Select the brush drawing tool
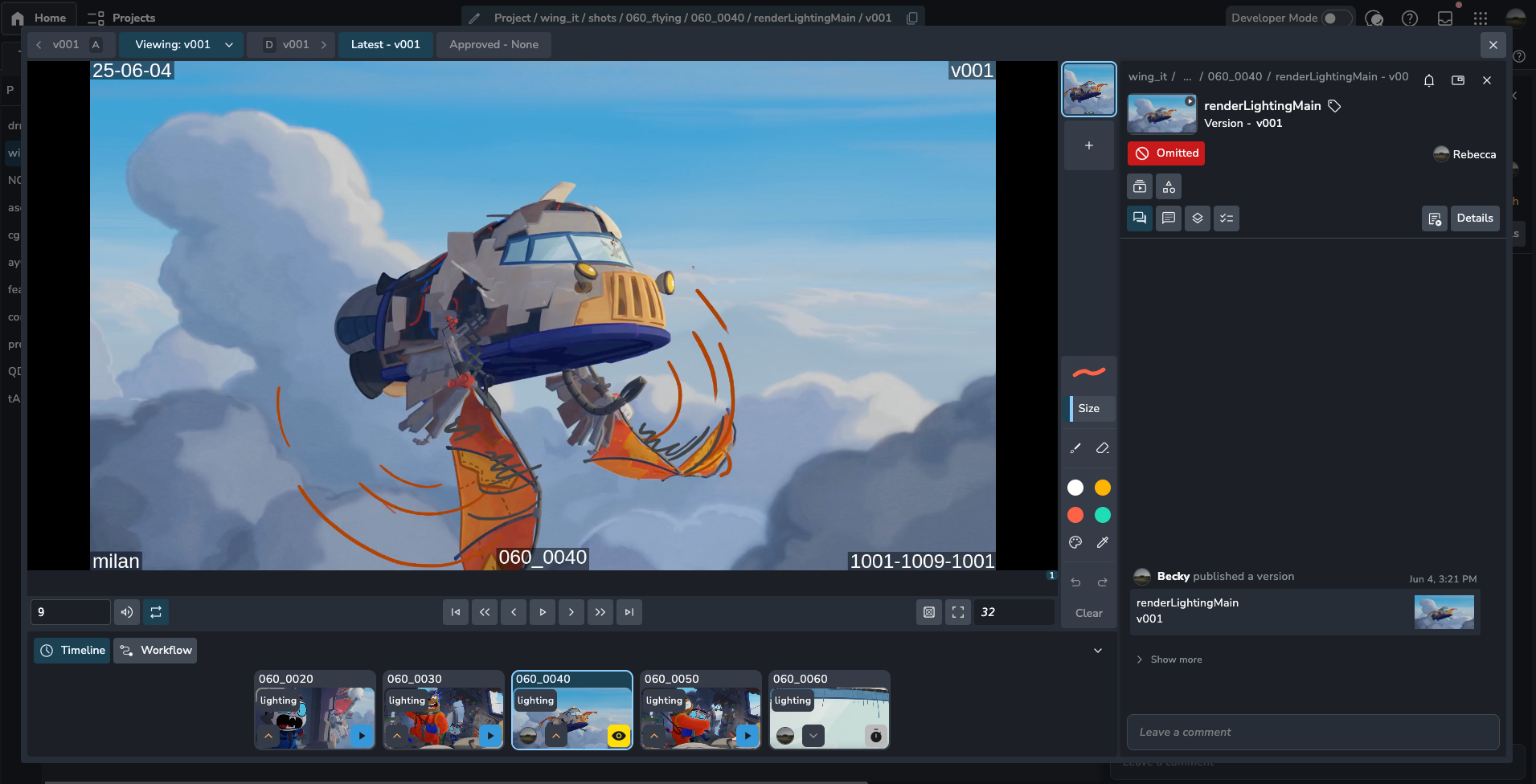Viewport: 1536px width, 784px height. (x=1075, y=448)
